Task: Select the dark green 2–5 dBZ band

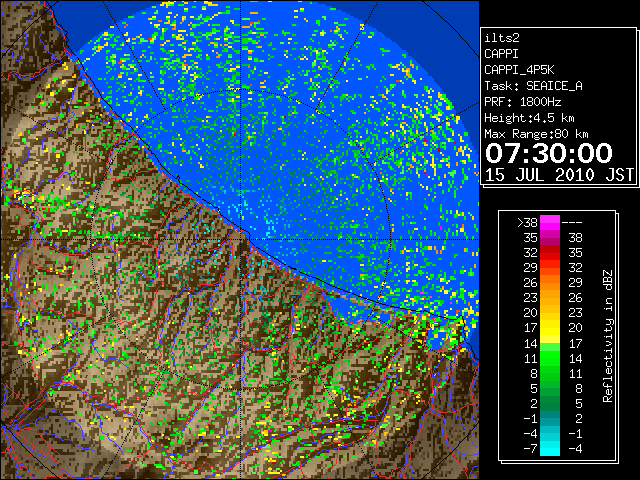Action: coord(550,403)
